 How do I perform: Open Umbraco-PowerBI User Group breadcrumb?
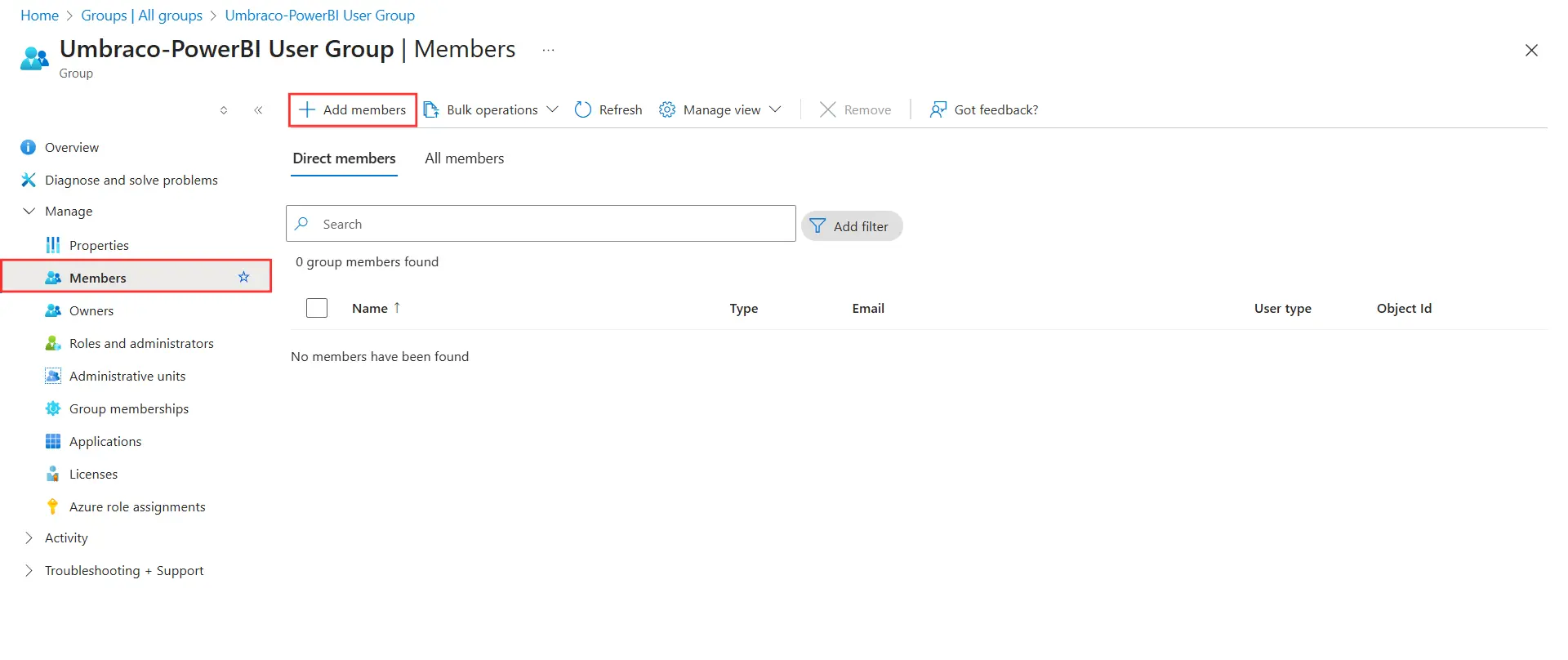(320, 16)
